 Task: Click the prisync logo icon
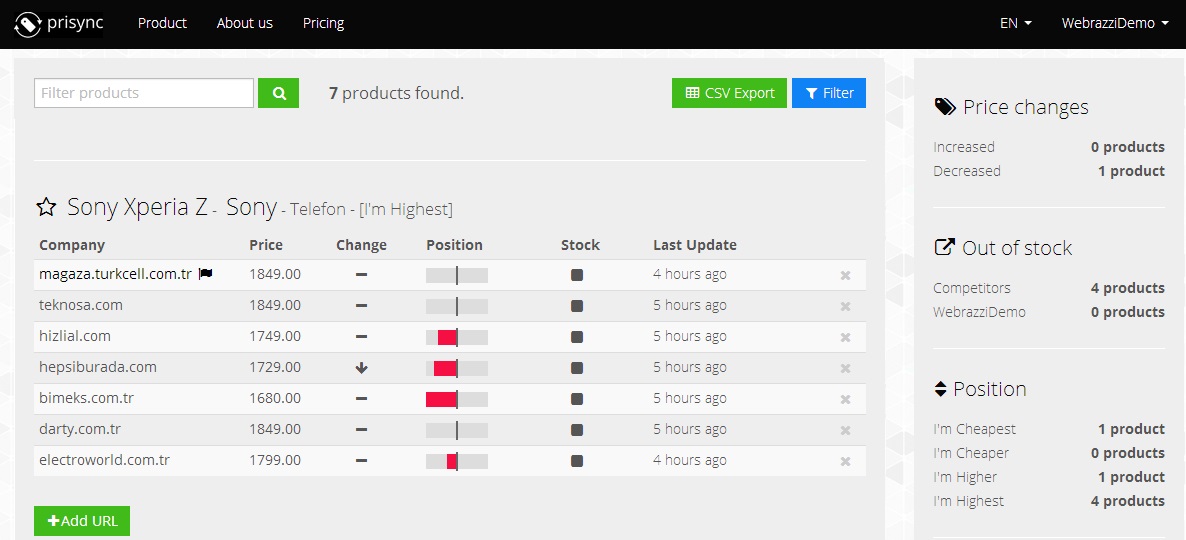[28, 23]
